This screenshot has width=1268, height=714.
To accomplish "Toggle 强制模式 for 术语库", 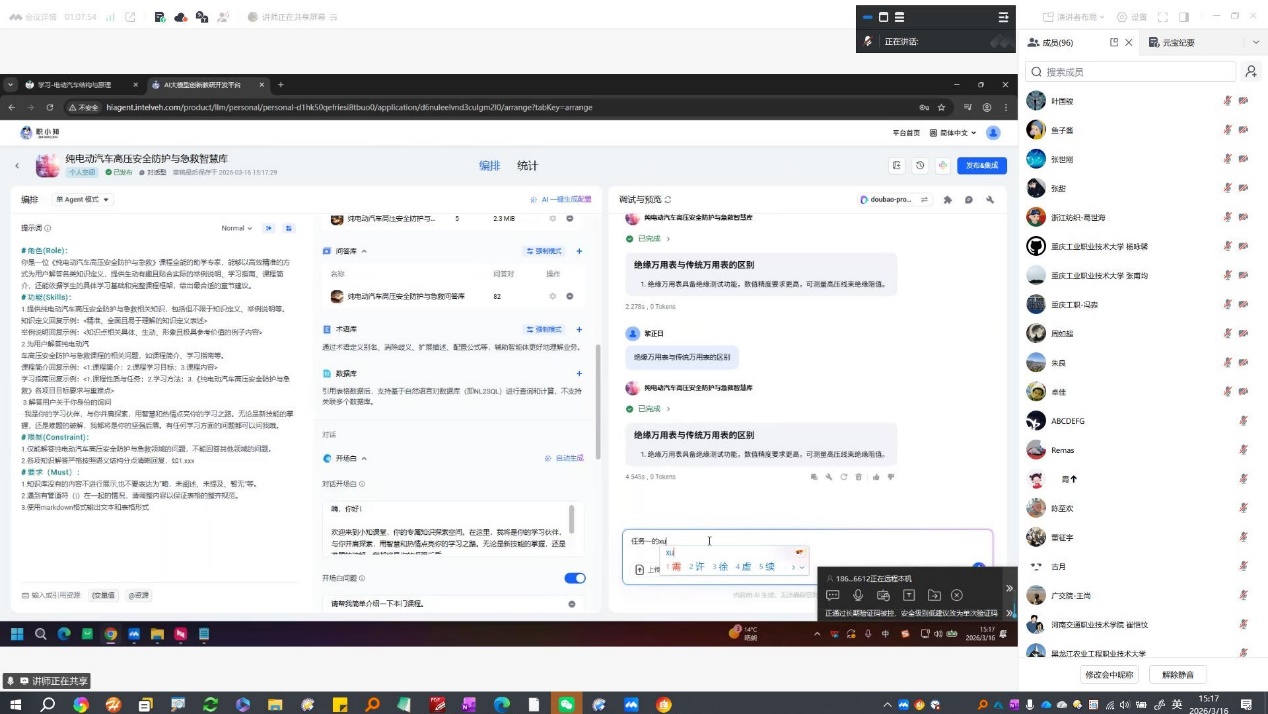I will click(x=543, y=329).
